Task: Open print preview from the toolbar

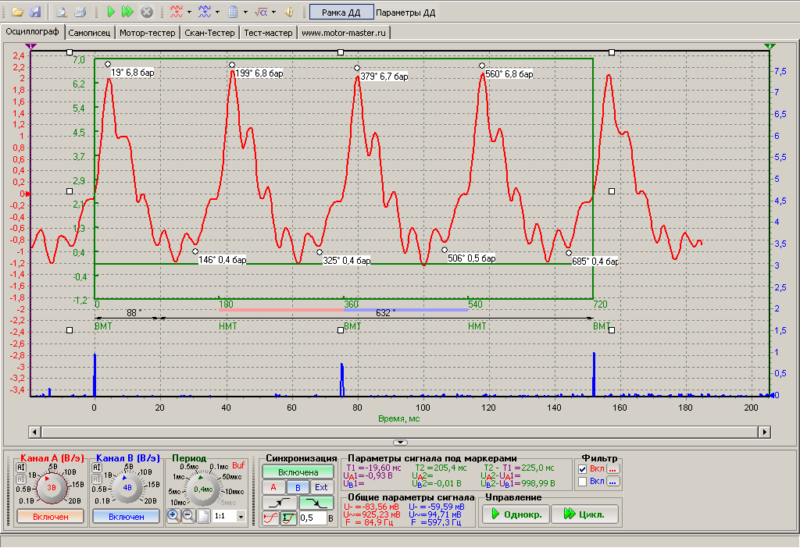Action: point(62,13)
